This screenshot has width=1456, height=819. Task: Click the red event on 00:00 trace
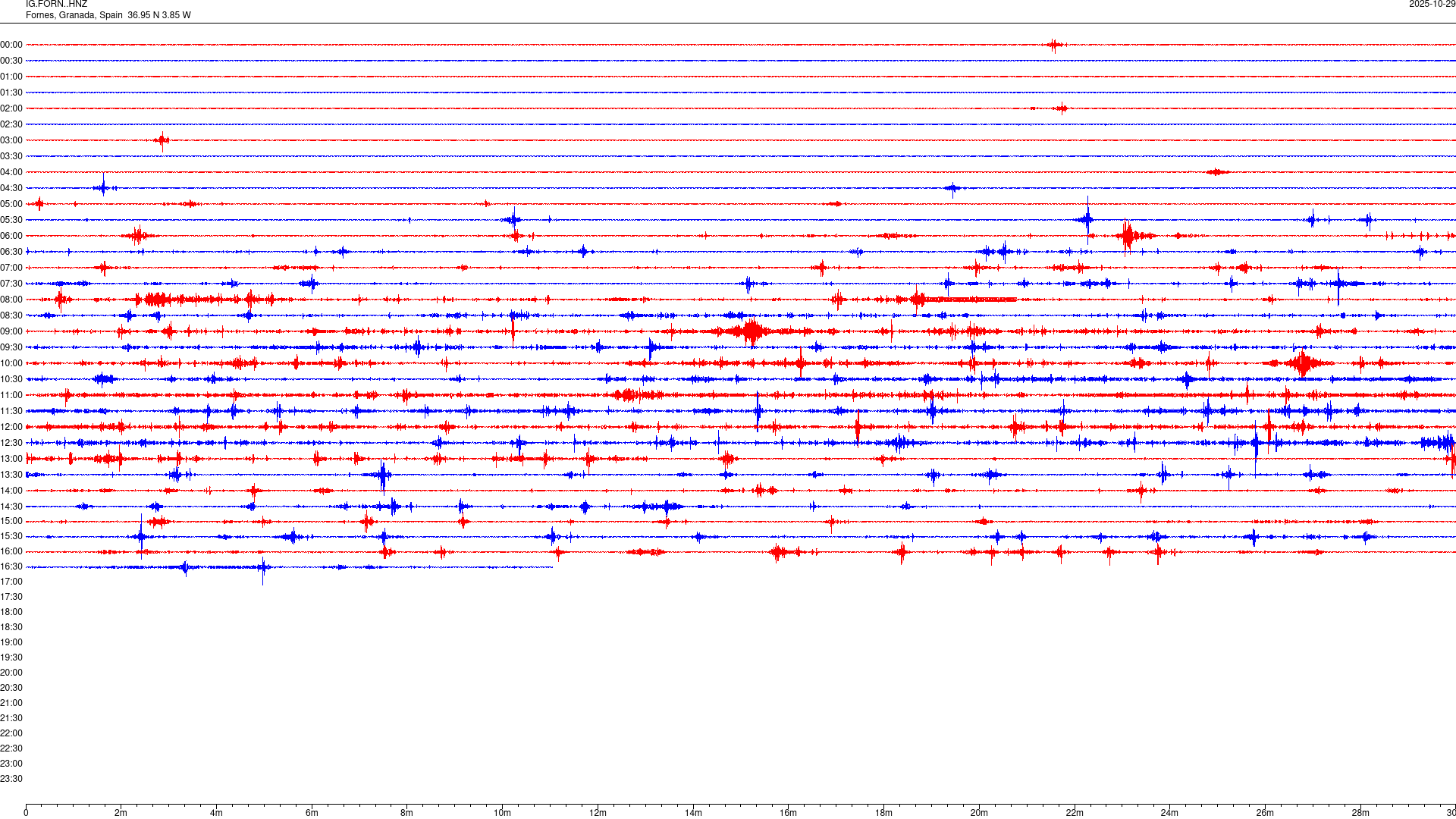[1054, 45]
